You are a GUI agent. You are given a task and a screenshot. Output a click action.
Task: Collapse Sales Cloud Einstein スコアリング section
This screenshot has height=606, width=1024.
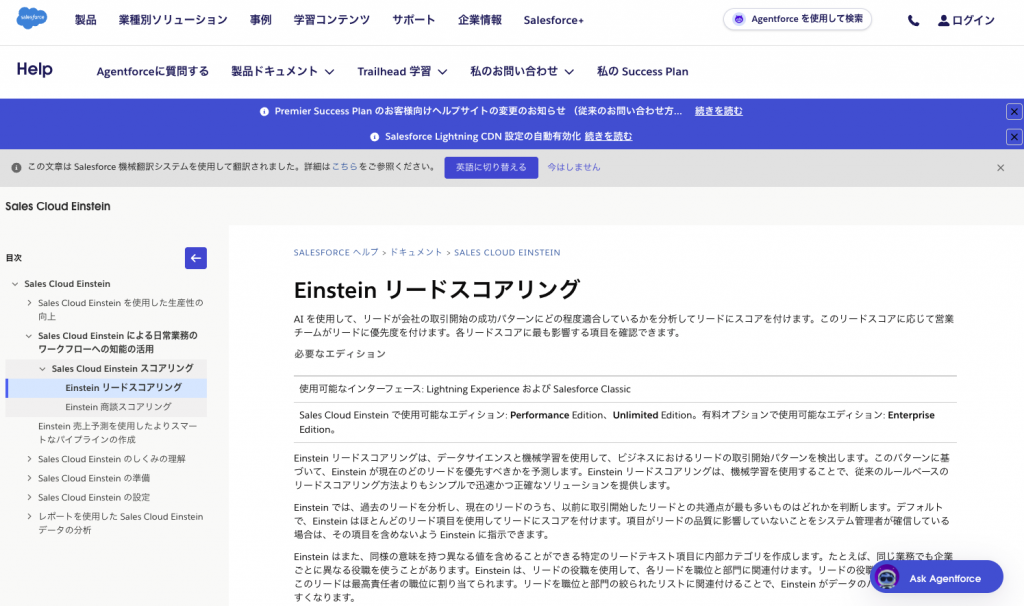coord(42,369)
